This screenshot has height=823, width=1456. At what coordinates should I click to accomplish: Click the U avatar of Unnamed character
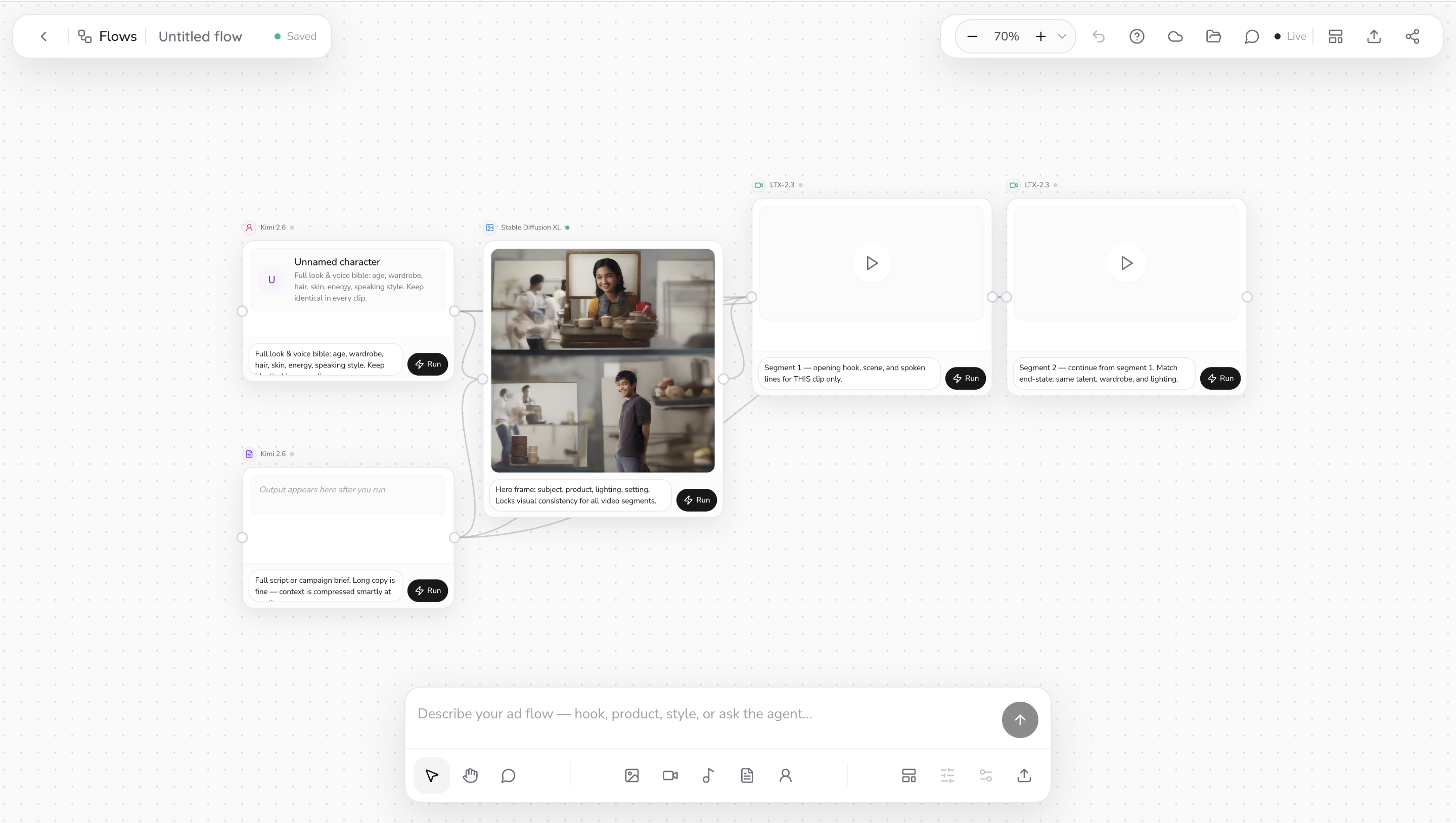[271, 280]
